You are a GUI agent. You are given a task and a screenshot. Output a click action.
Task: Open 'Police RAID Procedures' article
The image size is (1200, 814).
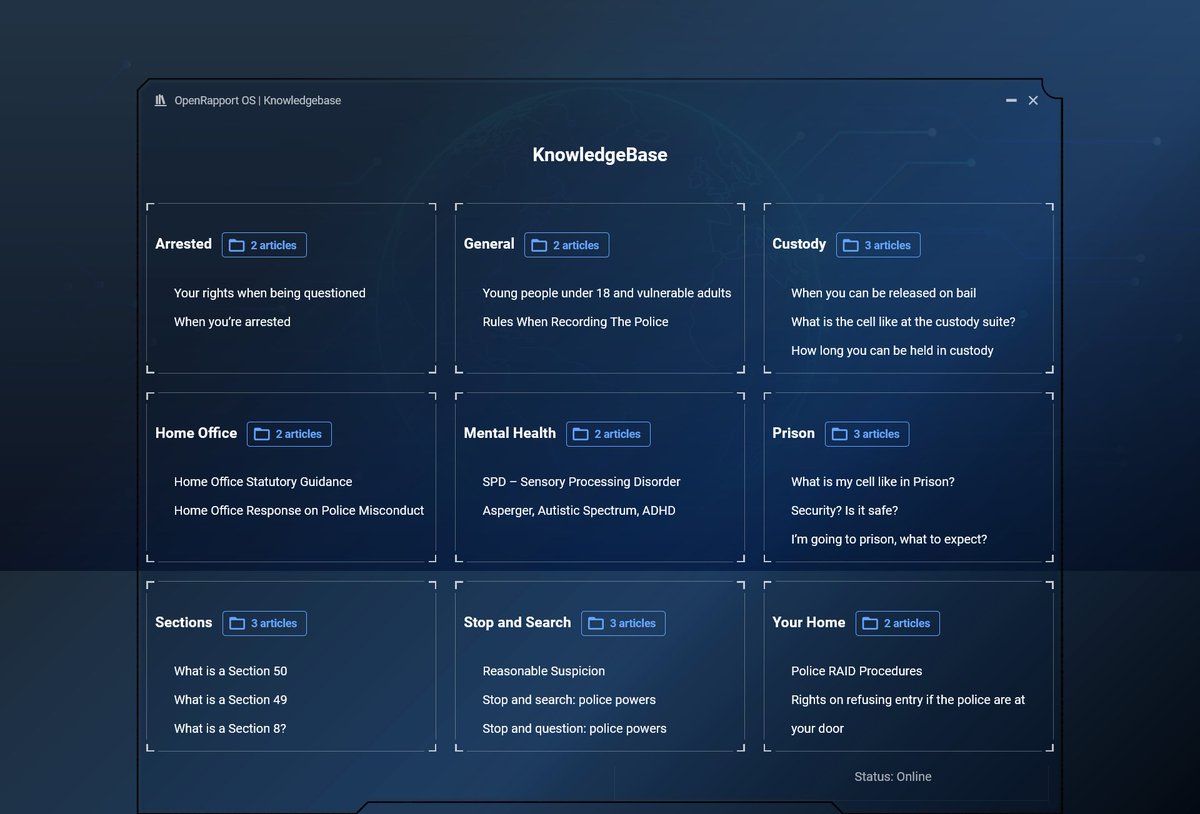coord(857,671)
